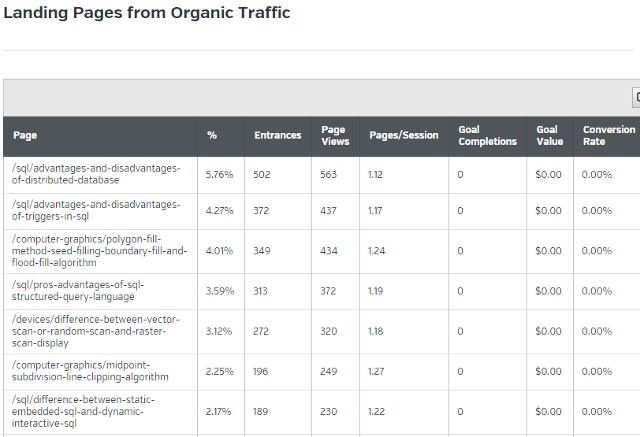The image size is (640, 437).
Task: Click pages/session value 1.24
Action: point(376,251)
